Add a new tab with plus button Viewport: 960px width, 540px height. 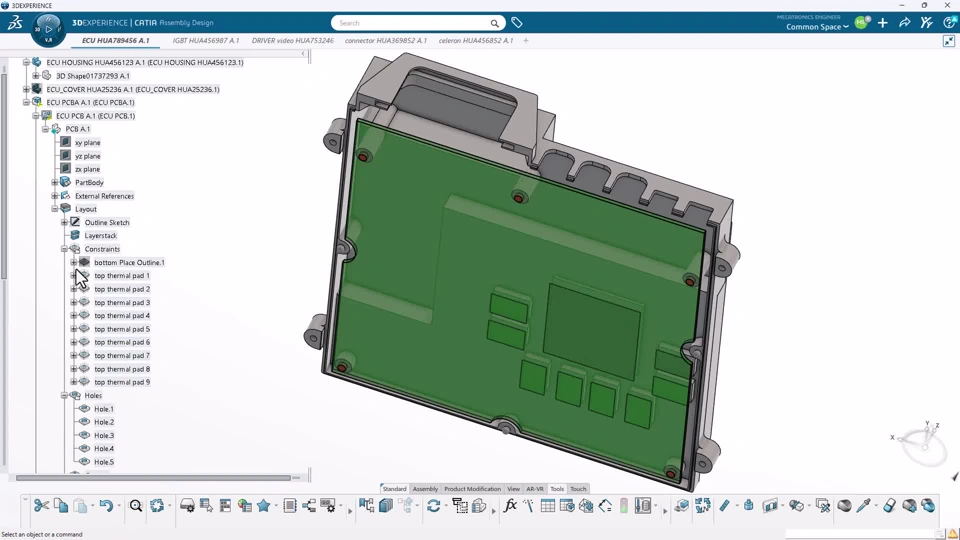pyautogui.click(x=525, y=40)
